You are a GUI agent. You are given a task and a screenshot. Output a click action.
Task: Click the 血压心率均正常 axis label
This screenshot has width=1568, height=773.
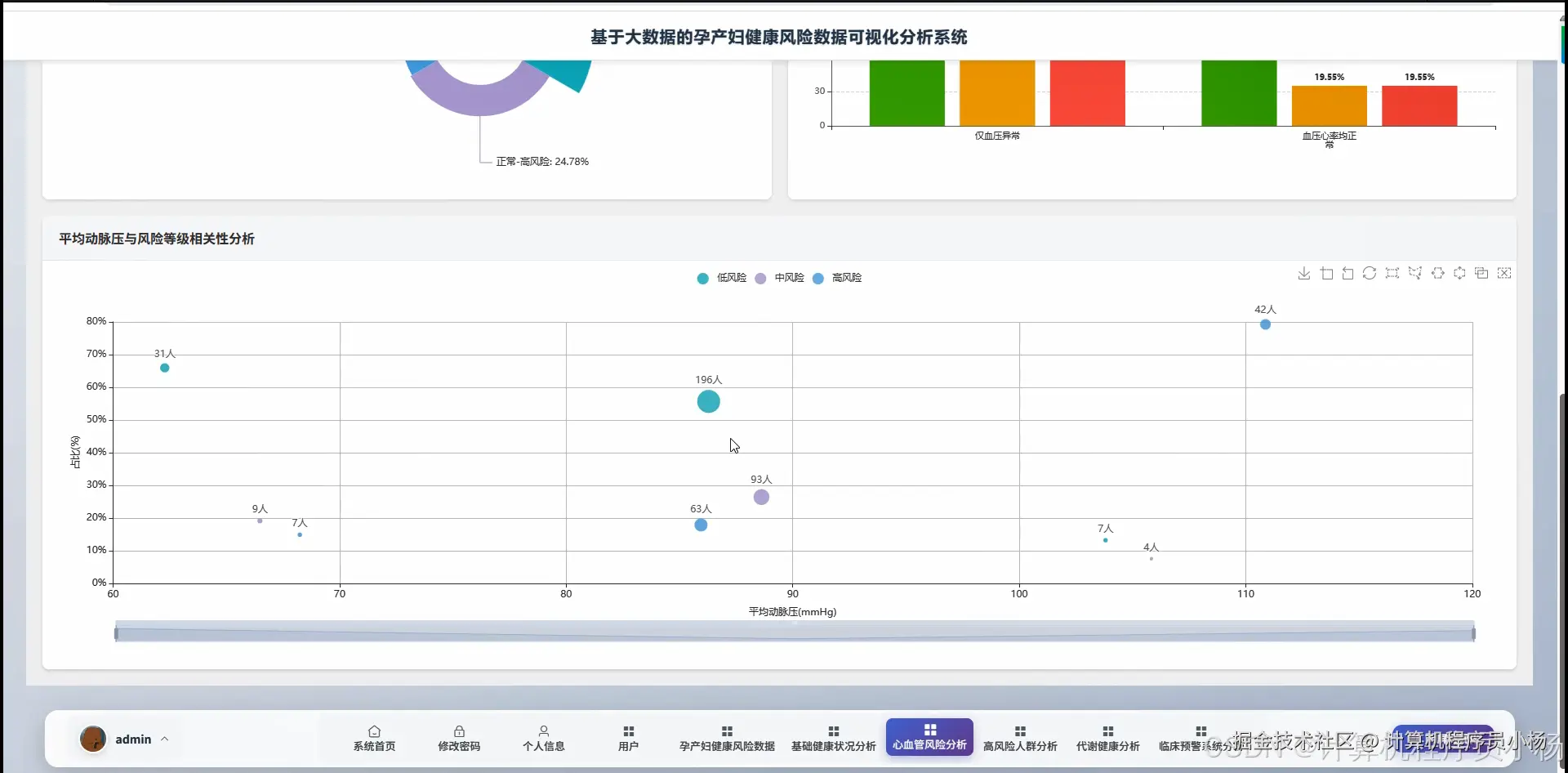tap(1330, 139)
